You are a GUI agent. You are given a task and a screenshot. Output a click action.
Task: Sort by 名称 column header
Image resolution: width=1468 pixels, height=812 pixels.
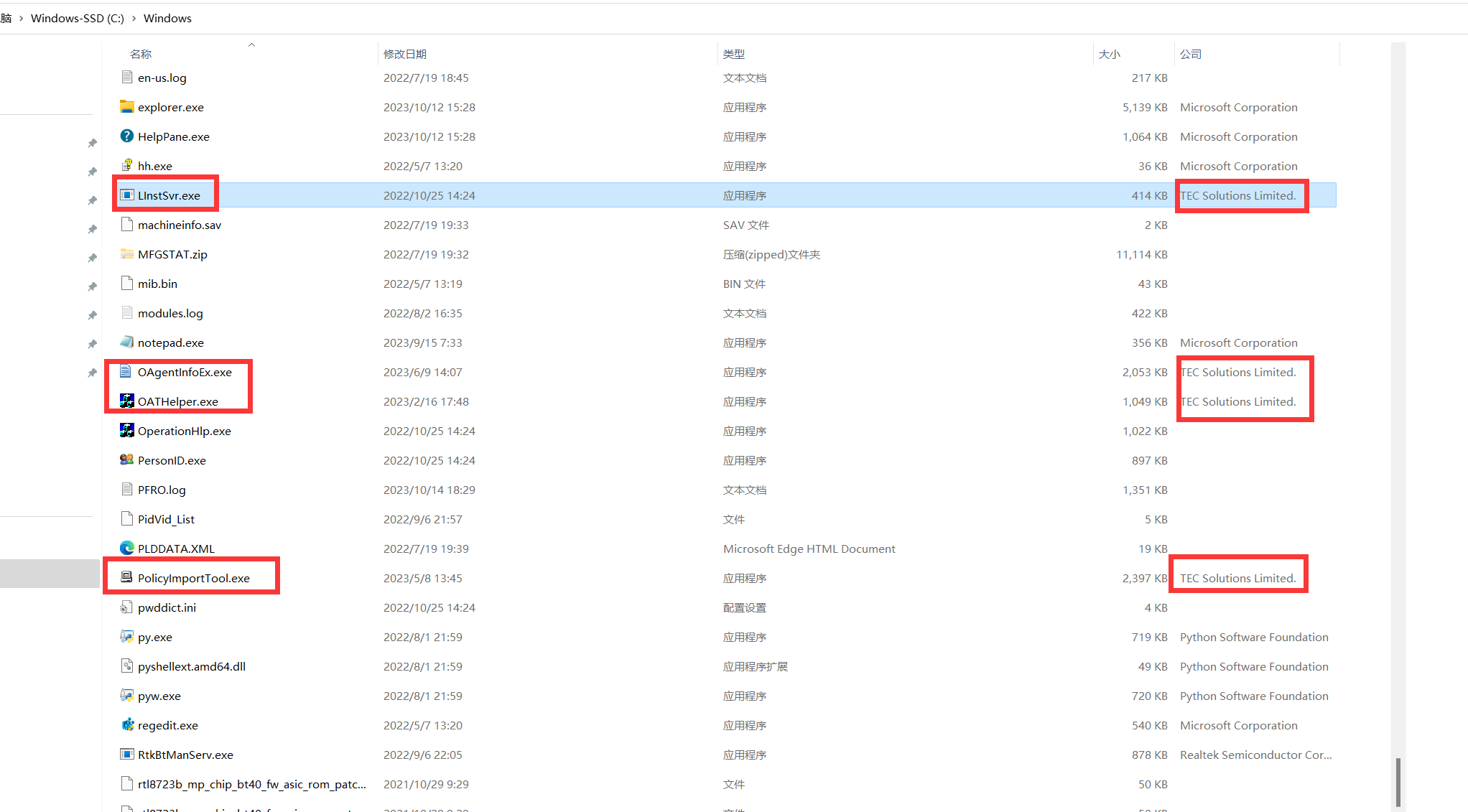tap(141, 54)
